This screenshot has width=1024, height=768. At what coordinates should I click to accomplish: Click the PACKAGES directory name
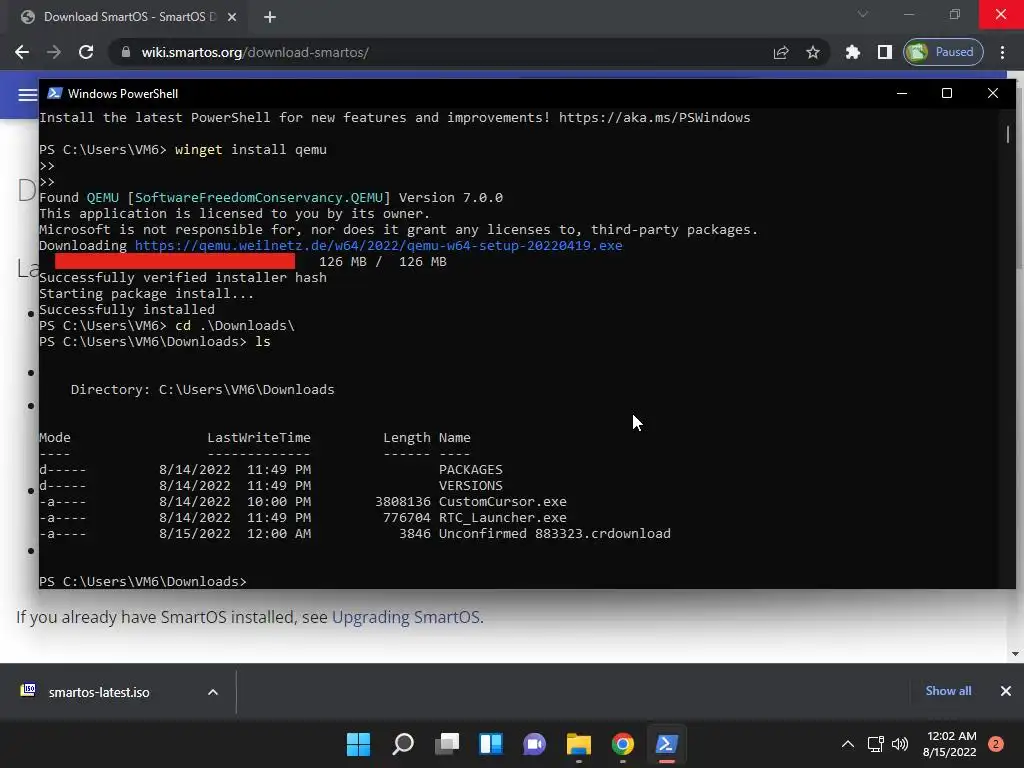(470, 470)
